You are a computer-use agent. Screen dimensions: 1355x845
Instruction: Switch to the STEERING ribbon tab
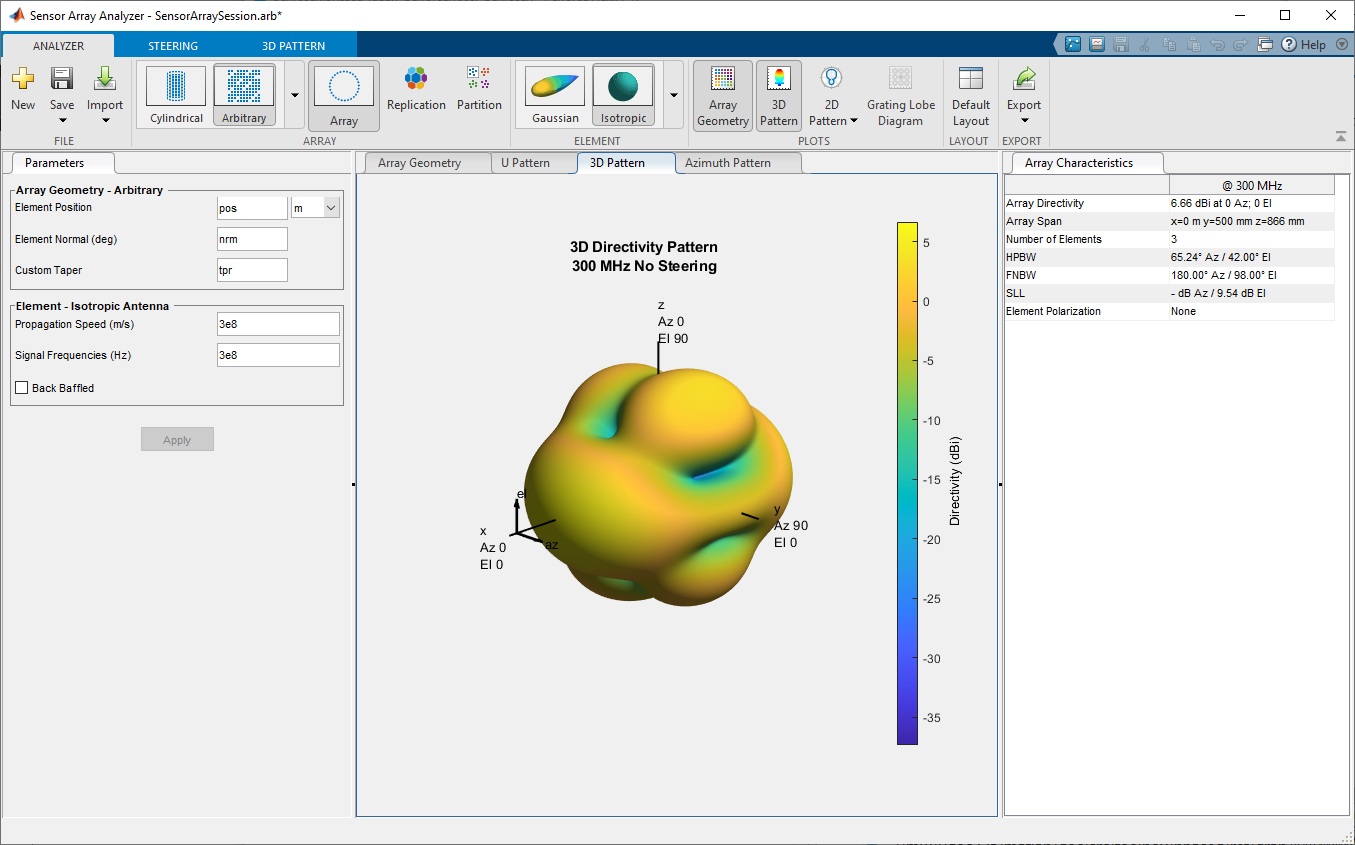point(173,46)
